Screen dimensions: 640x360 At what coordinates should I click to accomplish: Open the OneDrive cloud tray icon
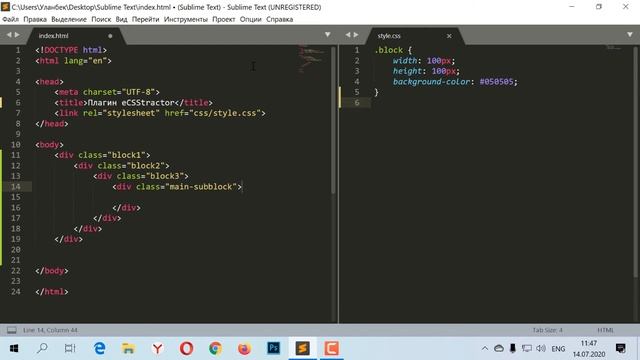pos(499,349)
